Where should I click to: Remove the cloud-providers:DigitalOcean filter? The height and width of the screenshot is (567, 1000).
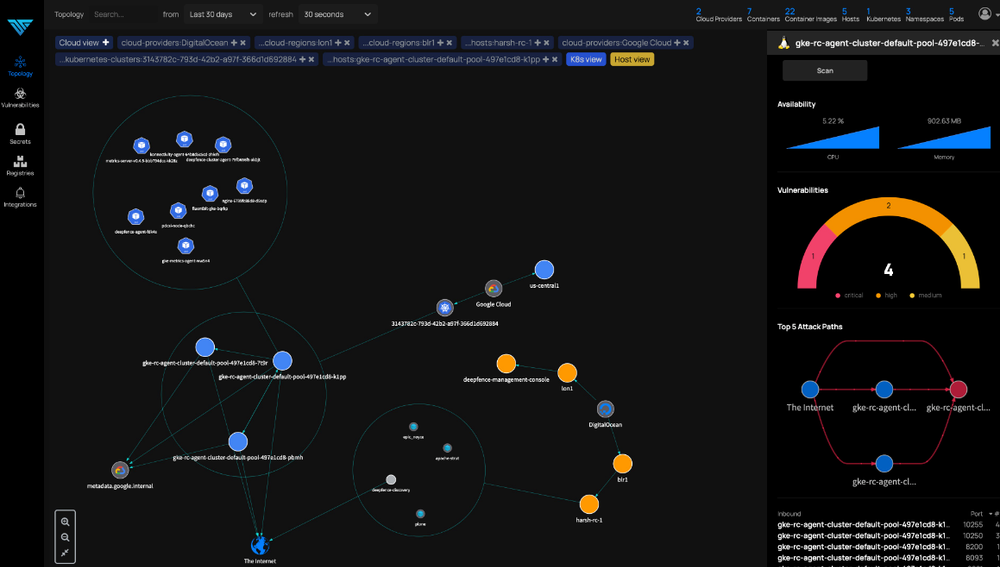[x=243, y=43]
